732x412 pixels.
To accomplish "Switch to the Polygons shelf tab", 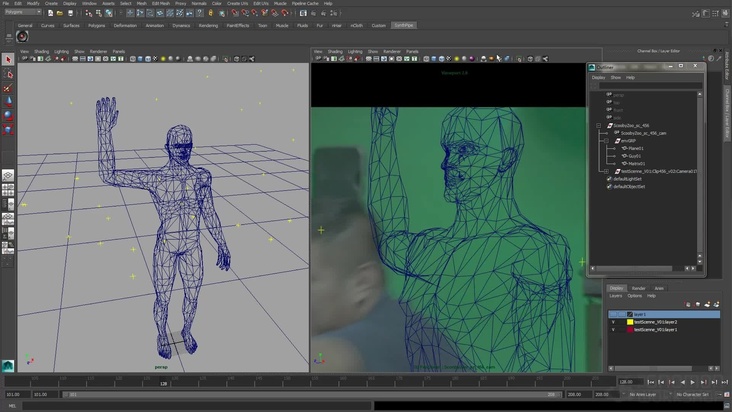I will click(x=97, y=26).
